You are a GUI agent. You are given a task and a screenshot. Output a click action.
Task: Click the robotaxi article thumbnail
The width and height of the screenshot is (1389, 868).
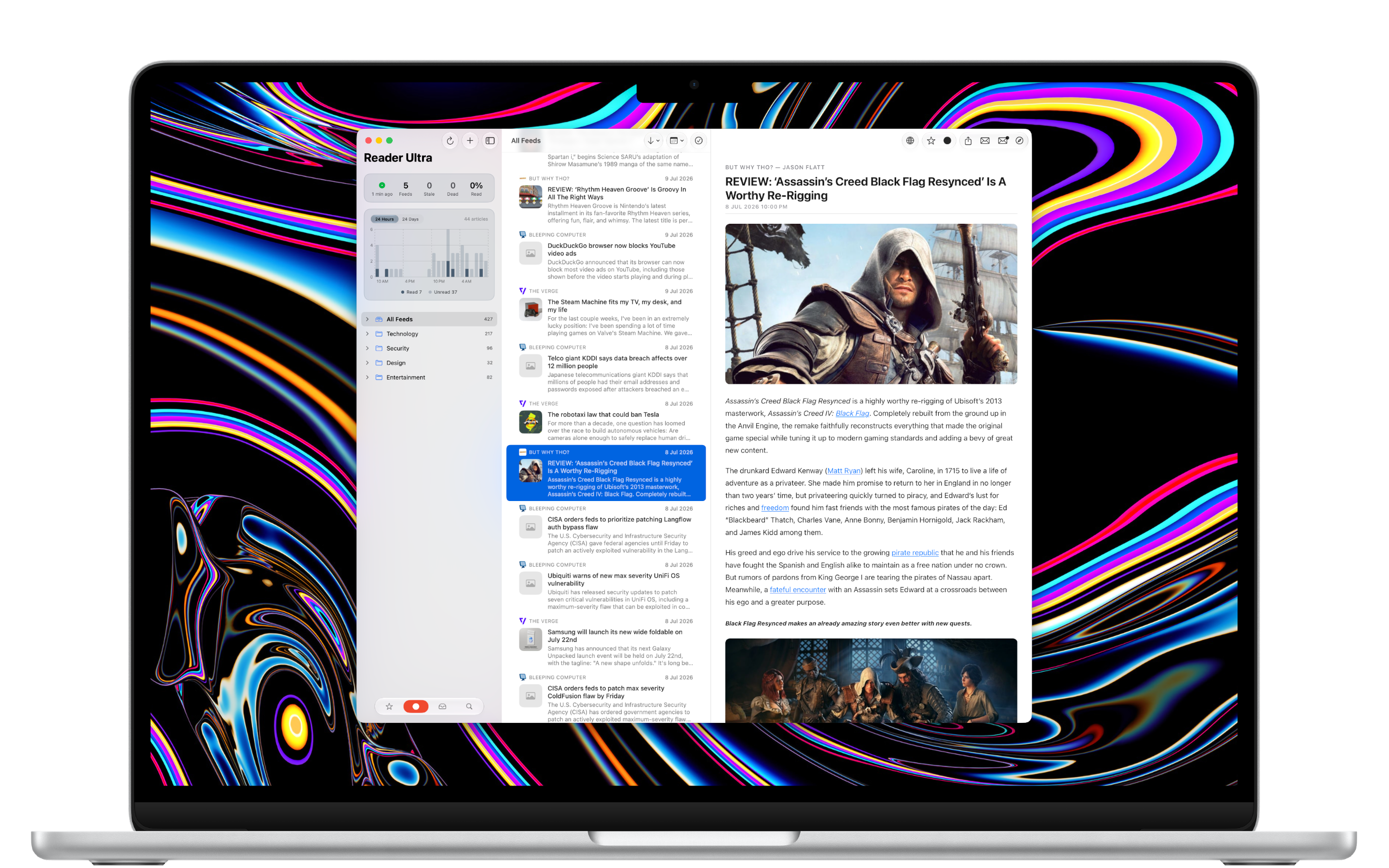pos(531,422)
